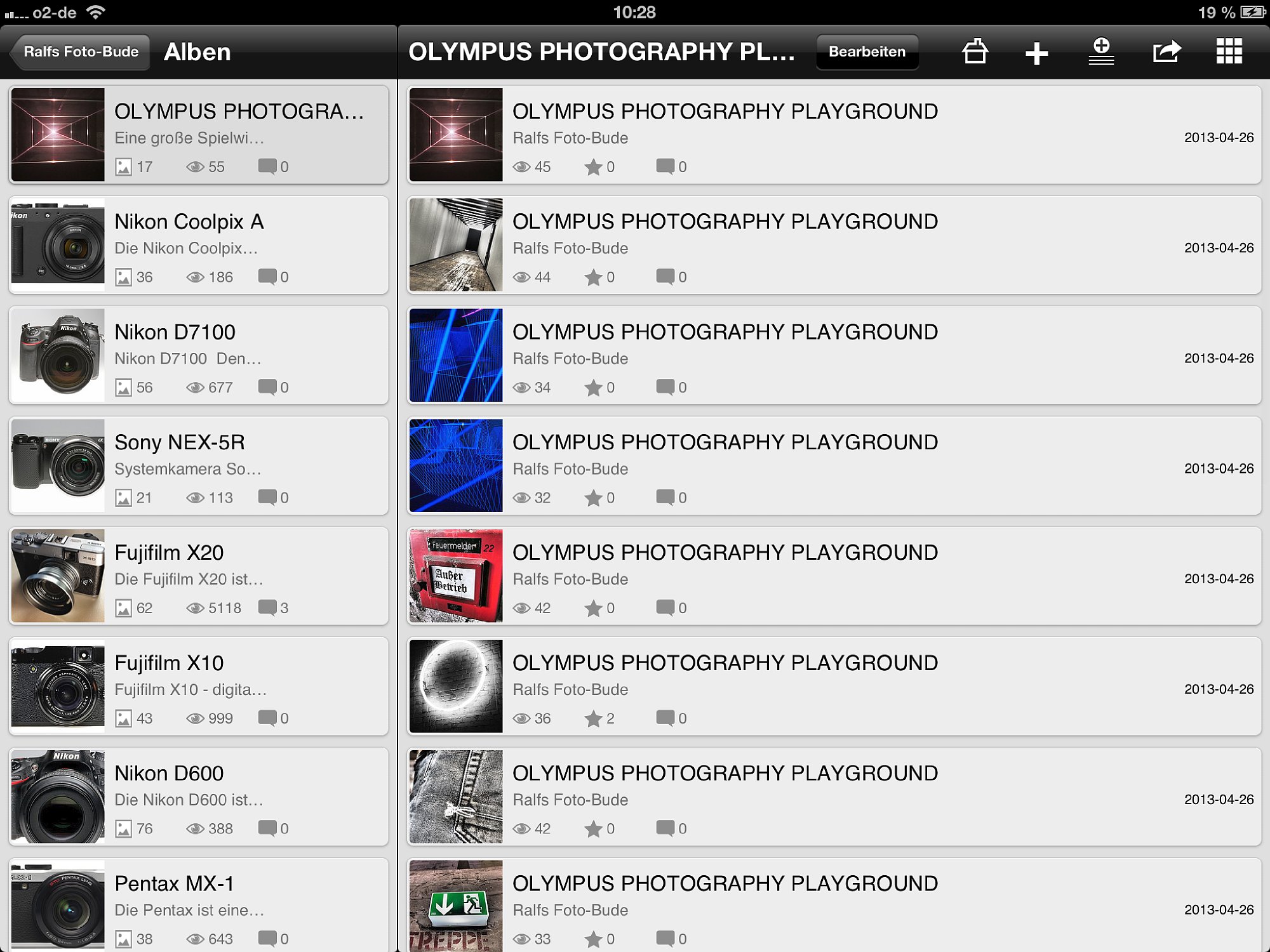Open Pentax MX-1 album

pyautogui.click(x=199, y=905)
